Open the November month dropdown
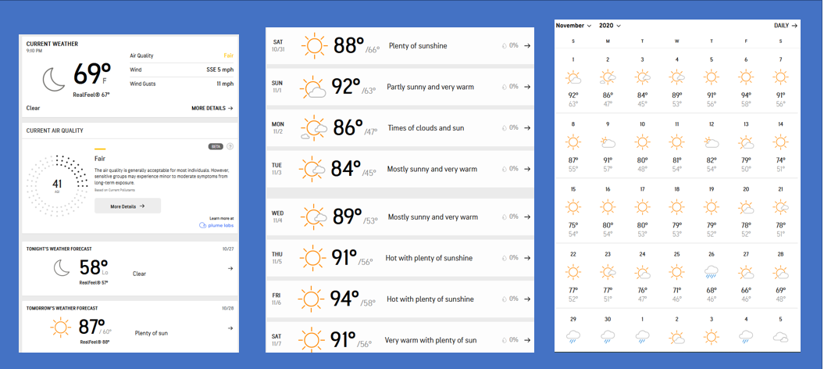824x369 pixels. pyautogui.click(x=573, y=25)
